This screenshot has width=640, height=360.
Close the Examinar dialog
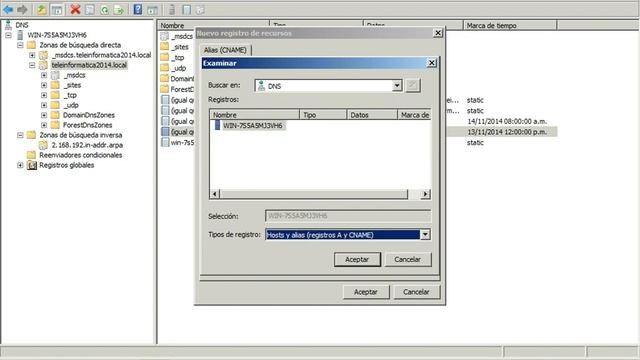click(431, 63)
